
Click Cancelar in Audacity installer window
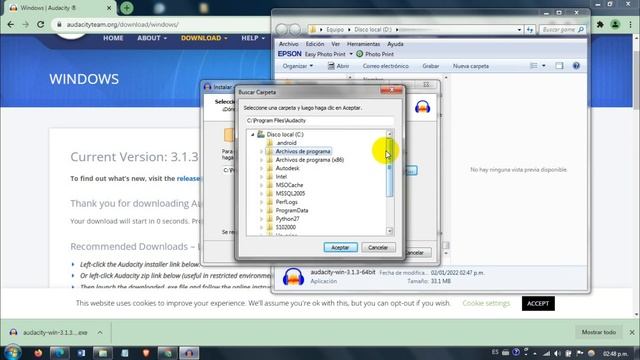coord(416,253)
